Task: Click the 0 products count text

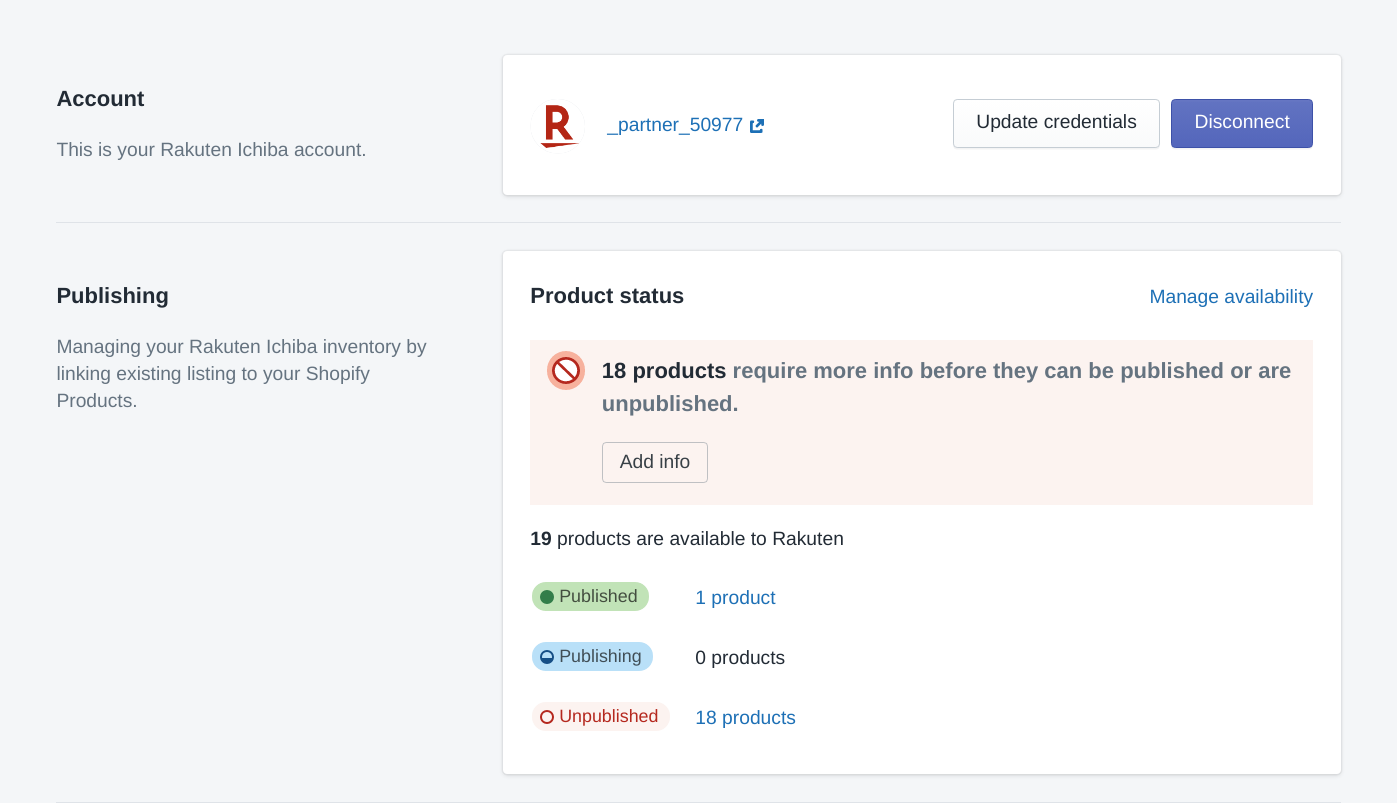Action: (x=740, y=658)
